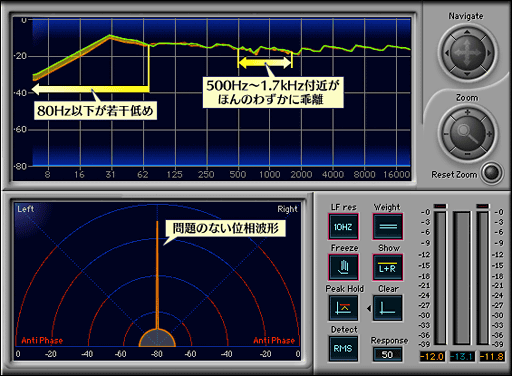Viewport: 512px width, 376px height.
Task: Change the Detect RMS mode
Action: [343, 349]
